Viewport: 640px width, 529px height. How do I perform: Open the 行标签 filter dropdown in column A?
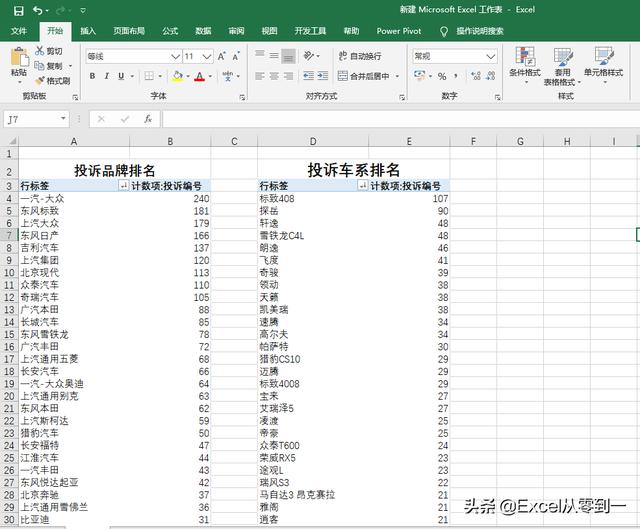pyautogui.click(x=123, y=186)
